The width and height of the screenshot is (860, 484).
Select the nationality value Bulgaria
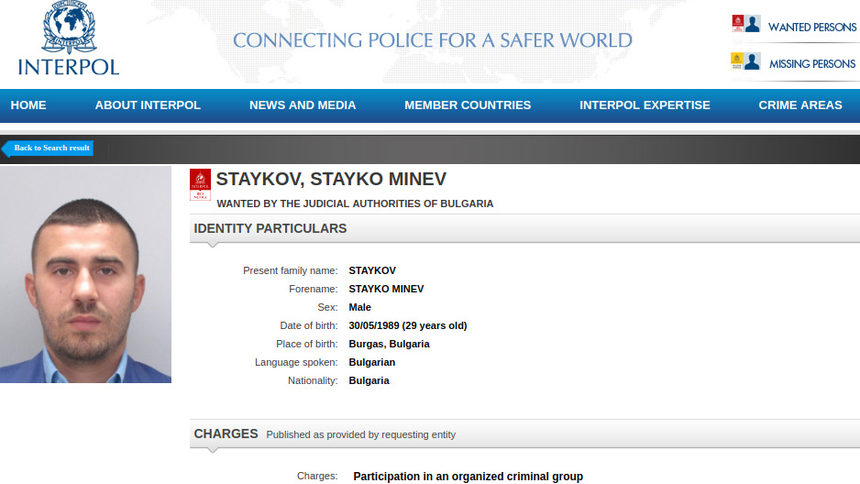369,380
